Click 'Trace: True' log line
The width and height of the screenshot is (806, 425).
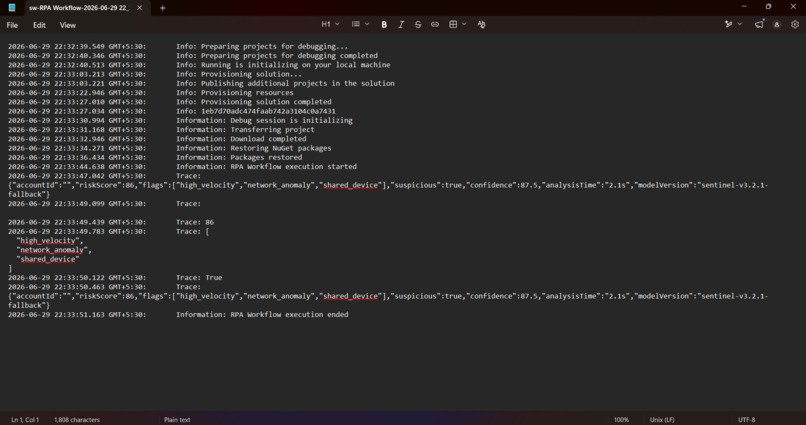click(x=199, y=278)
